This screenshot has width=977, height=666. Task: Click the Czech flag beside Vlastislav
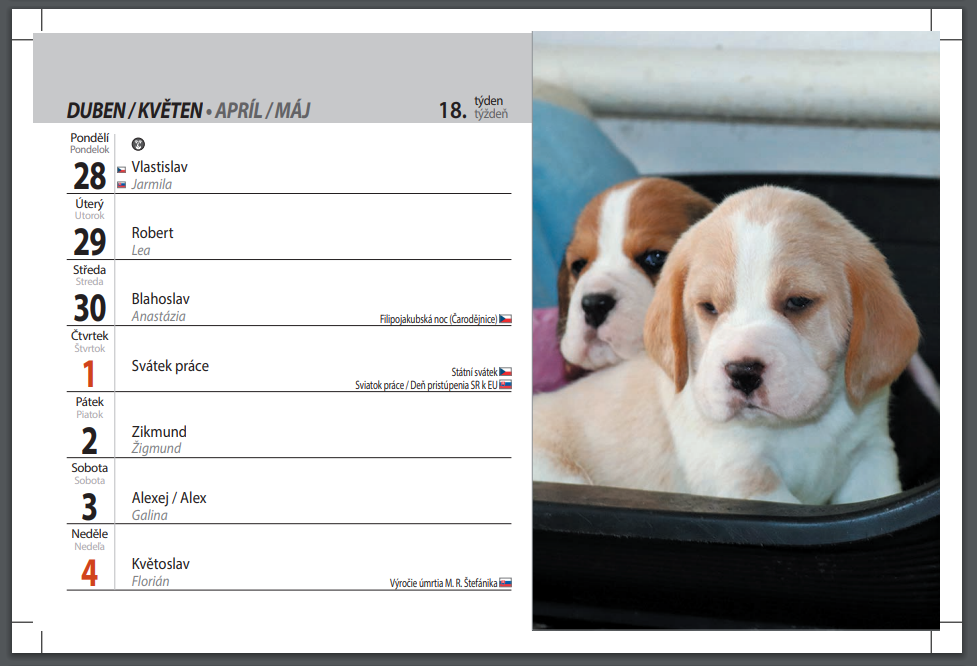[x=121, y=170]
